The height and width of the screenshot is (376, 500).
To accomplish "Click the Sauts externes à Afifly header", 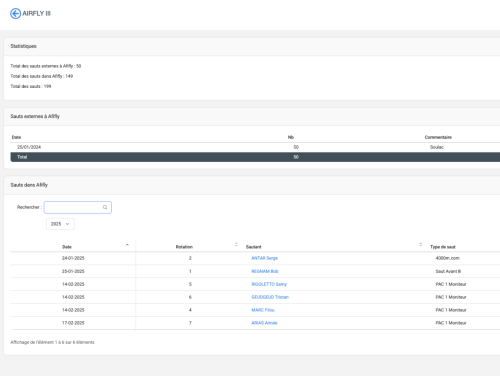I will [252, 116].
